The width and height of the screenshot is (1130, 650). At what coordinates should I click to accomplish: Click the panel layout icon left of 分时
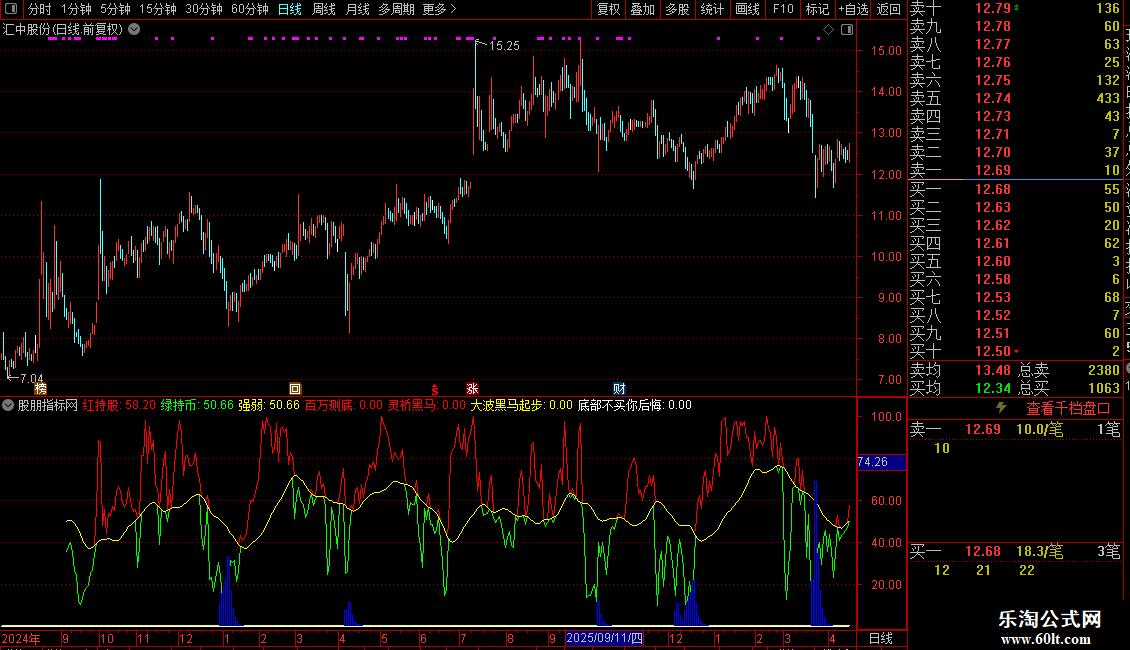click(11, 9)
